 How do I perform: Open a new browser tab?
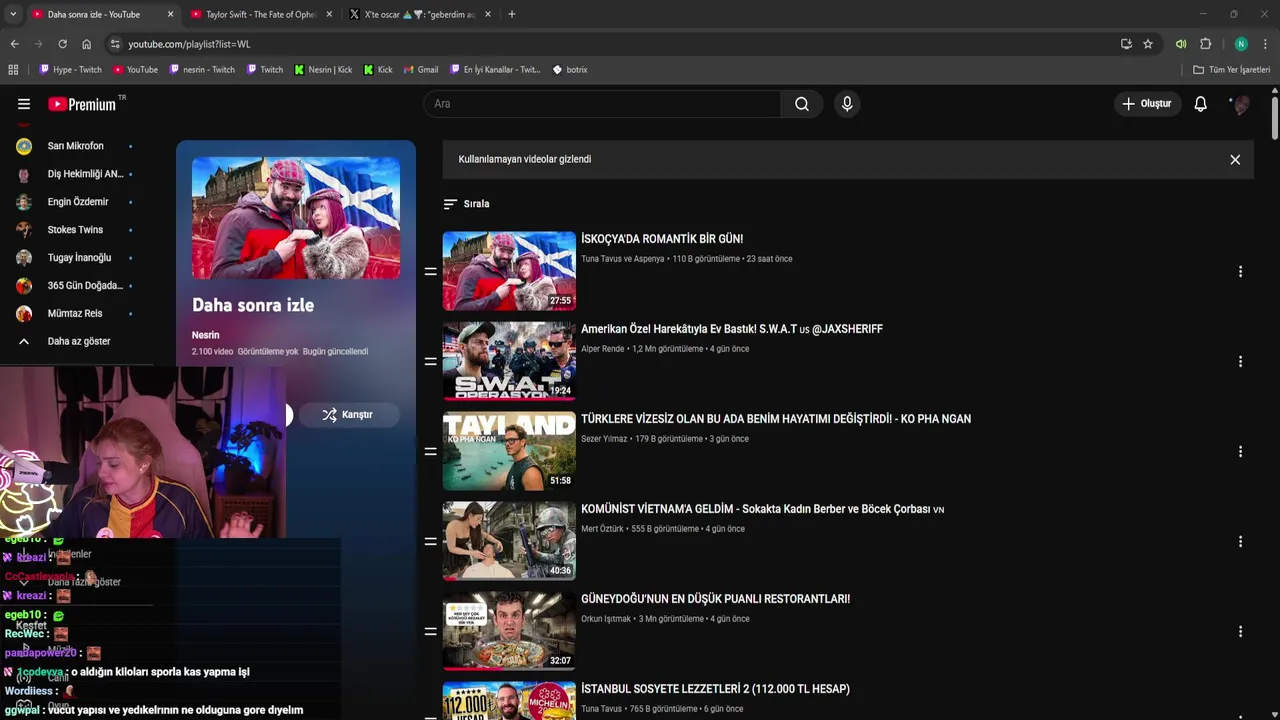coord(512,14)
